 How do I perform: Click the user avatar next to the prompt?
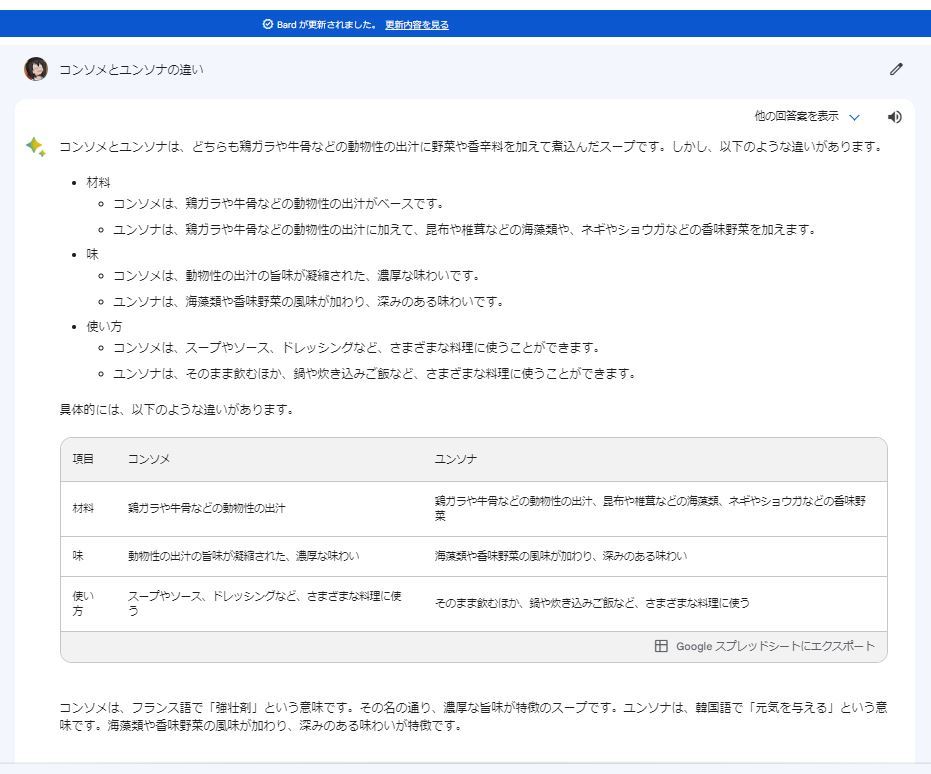(x=36, y=69)
